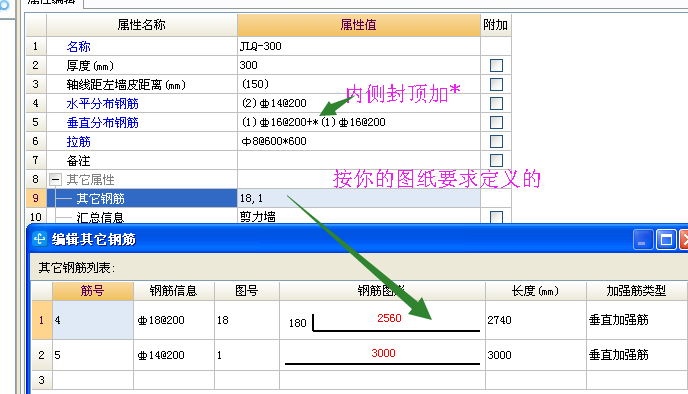Select row 1 header in rebar list

pyautogui.click(x=42, y=320)
